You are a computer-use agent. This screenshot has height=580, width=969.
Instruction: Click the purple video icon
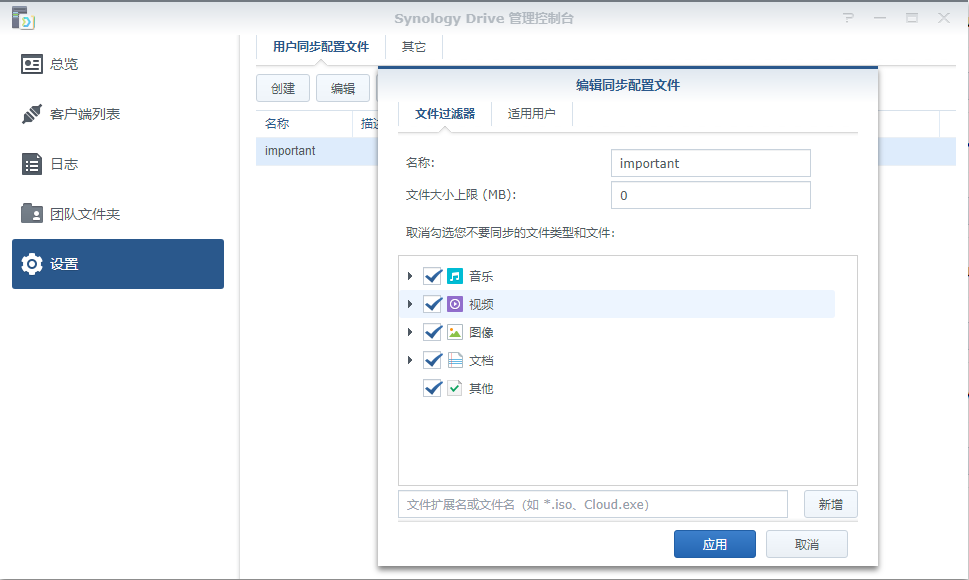pos(455,304)
